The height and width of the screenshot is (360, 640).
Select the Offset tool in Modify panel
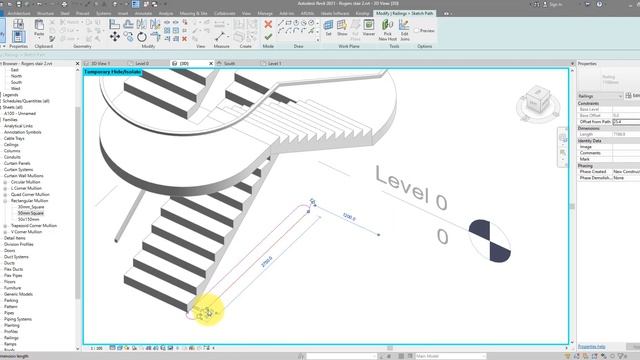(x=128, y=24)
